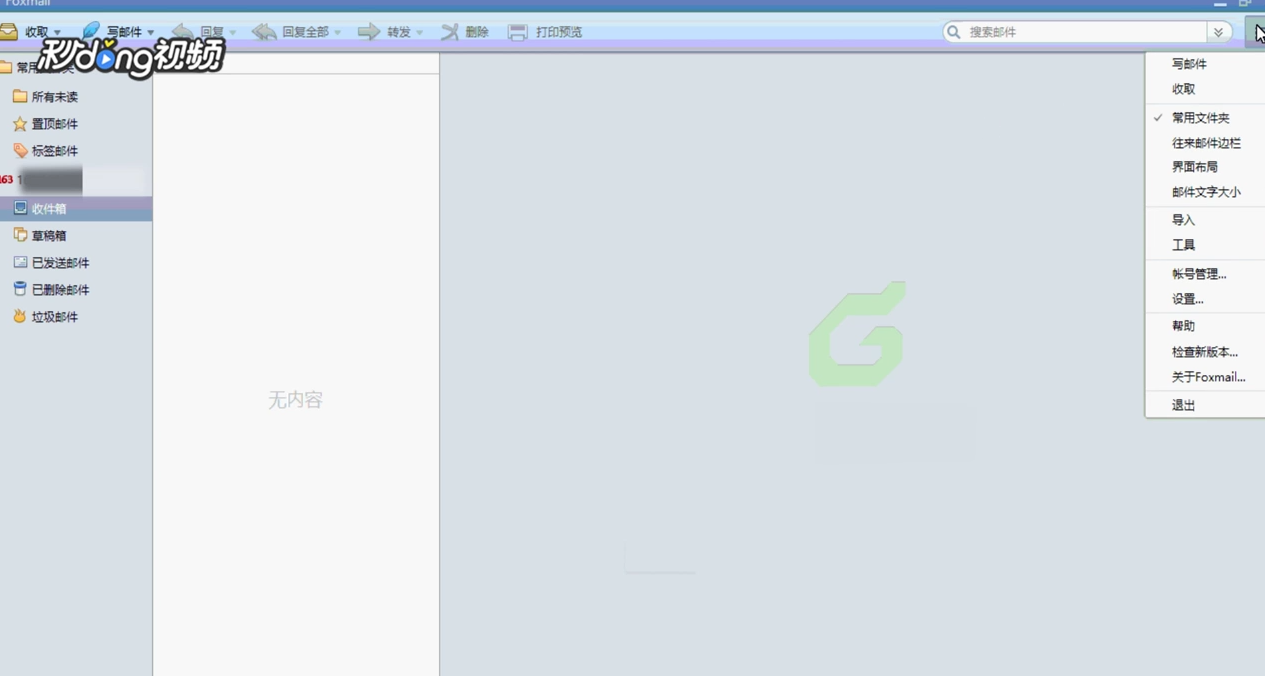1265x676 pixels.
Task: Expand the advanced search options chevron
Action: click(1218, 32)
